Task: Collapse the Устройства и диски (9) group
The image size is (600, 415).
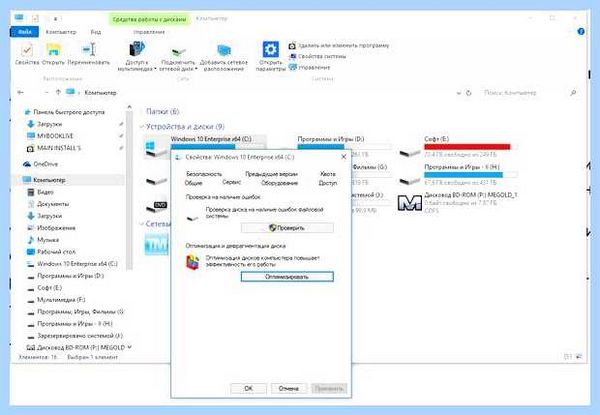Action: 142,126
